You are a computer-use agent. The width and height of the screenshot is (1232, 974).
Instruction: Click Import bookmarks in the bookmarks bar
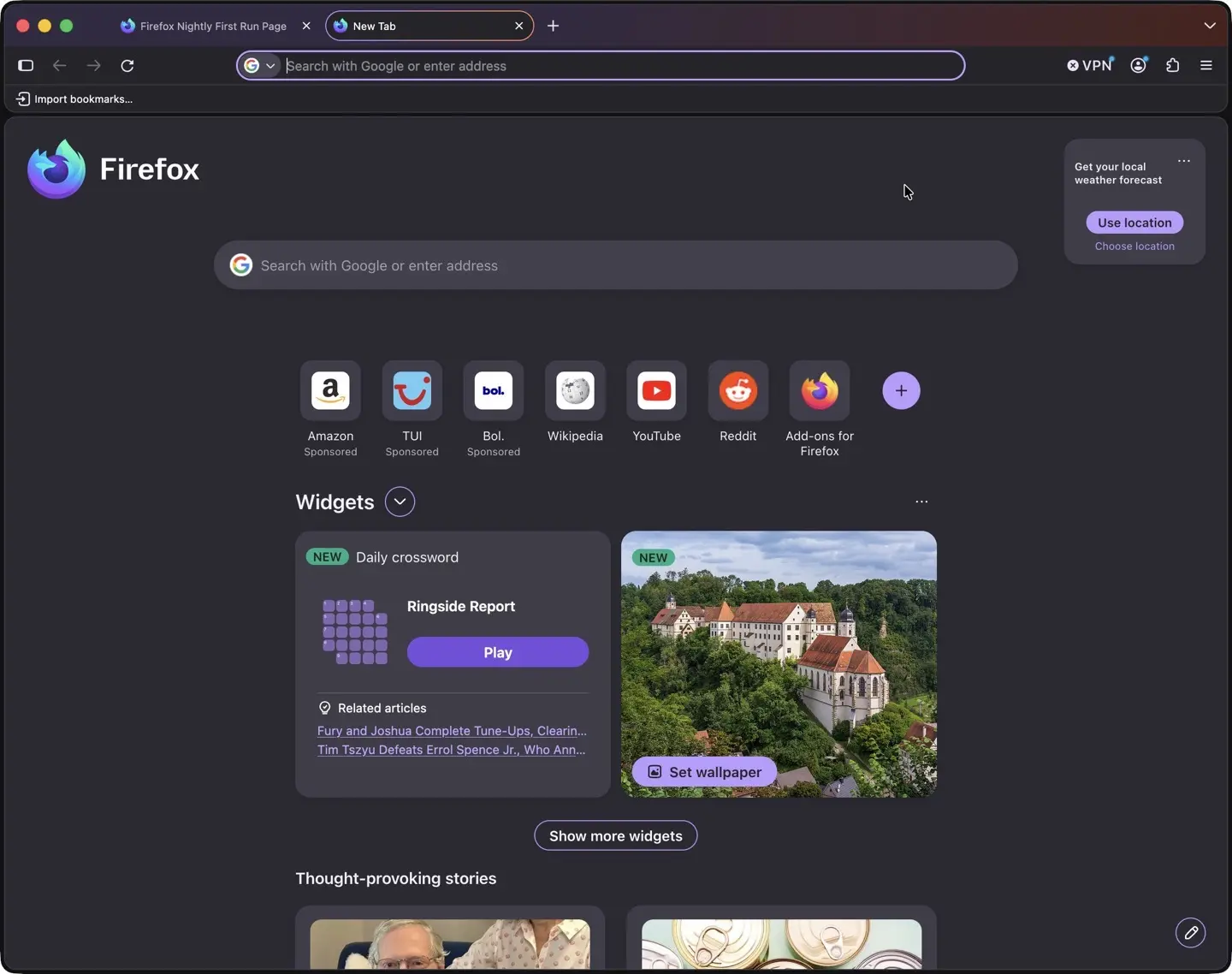coord(74,99)
